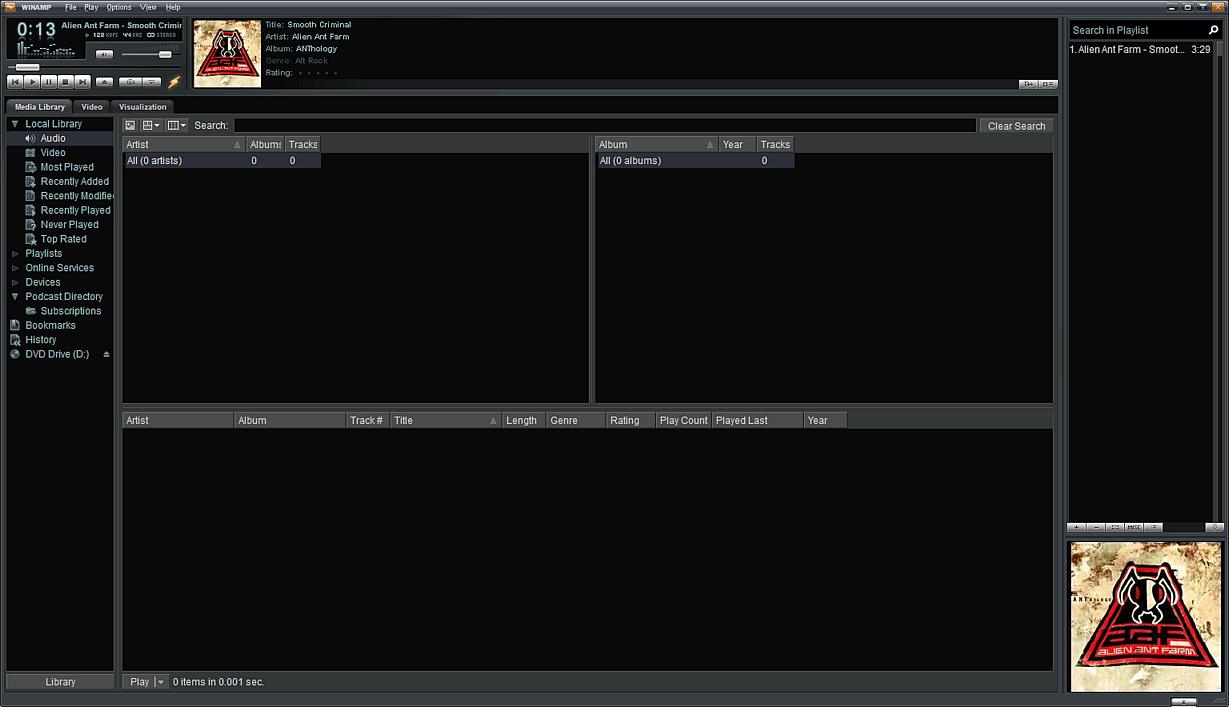Stop playback of the track
1229x707 pixels.
[65, 82]
